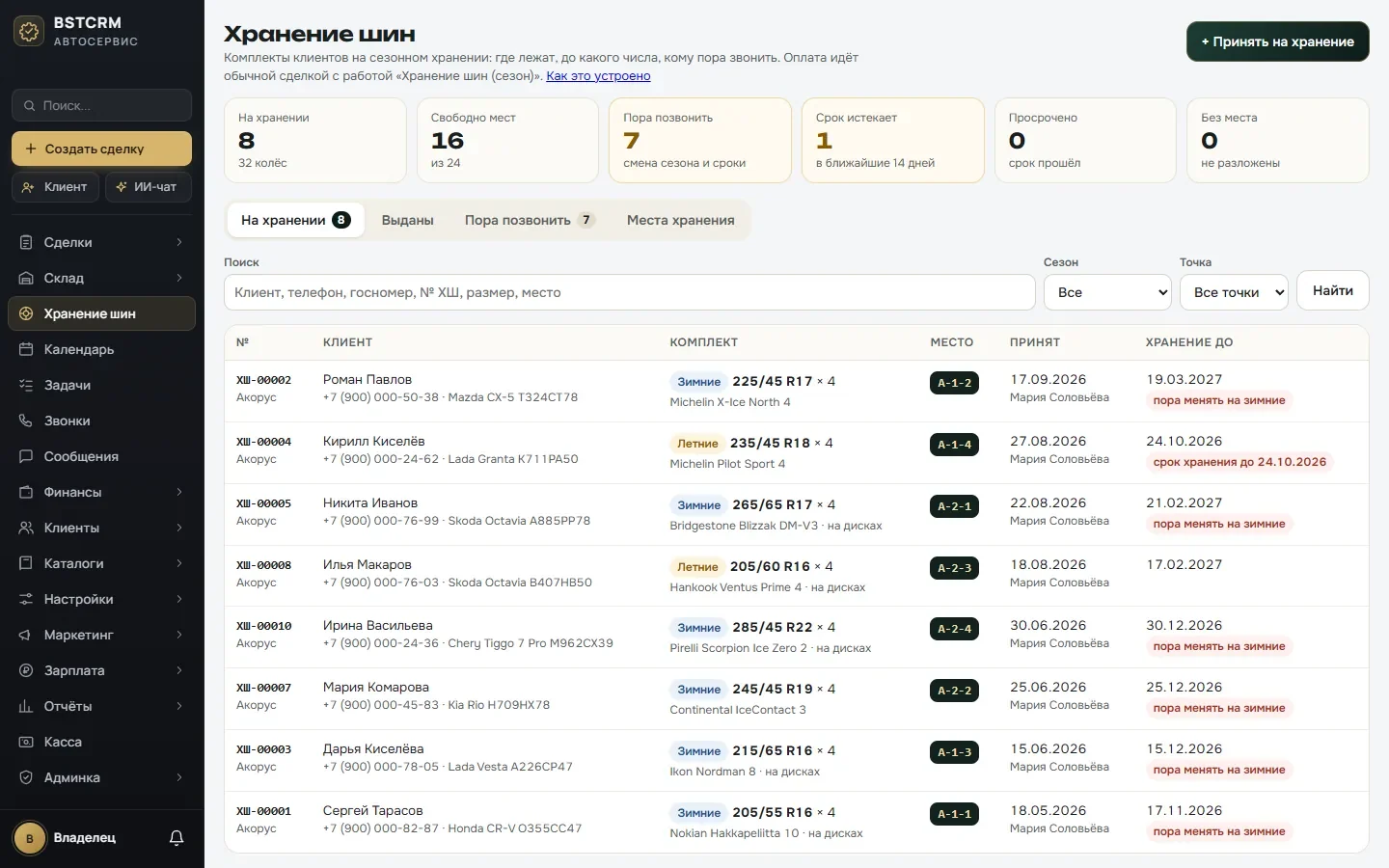Switch to the Выданы tab
Image resolution: width=1389 pixels, height=868 pixels.
[x=407, y=220]
